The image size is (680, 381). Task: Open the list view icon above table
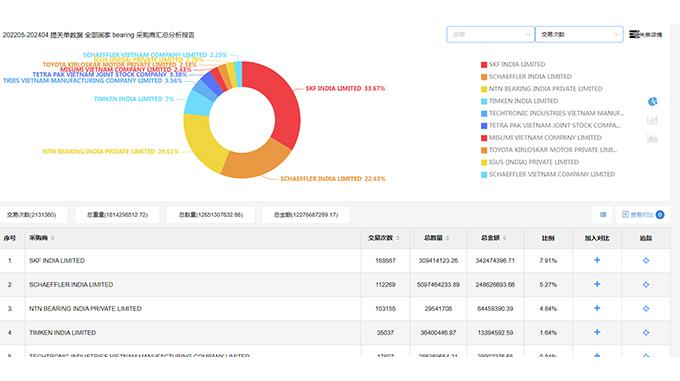point(603,215)
